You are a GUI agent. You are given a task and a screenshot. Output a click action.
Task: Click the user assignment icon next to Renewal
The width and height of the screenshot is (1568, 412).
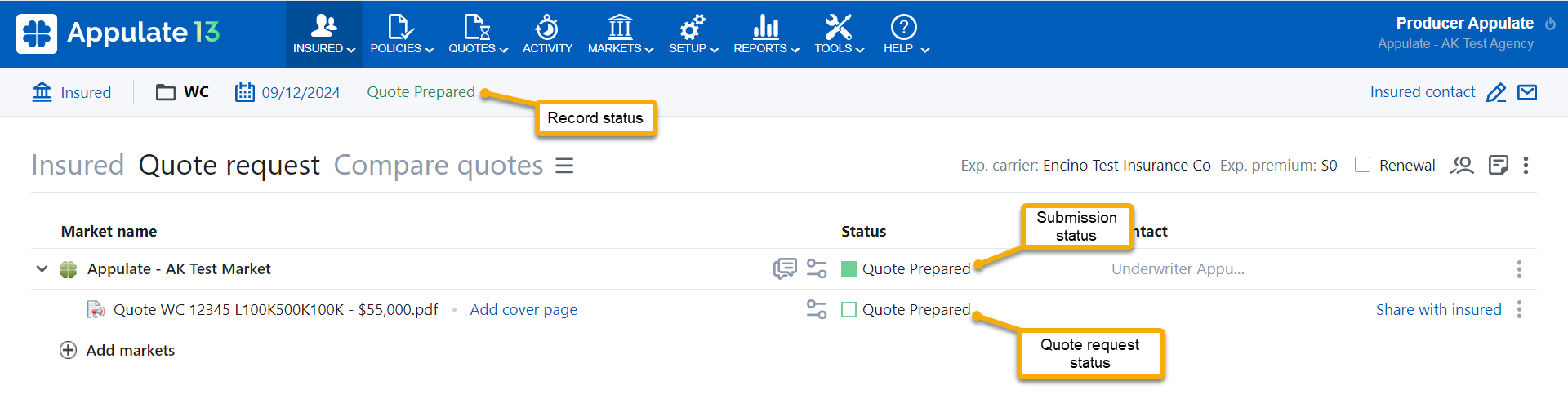pyautogui.click(x=1461, y=166)
